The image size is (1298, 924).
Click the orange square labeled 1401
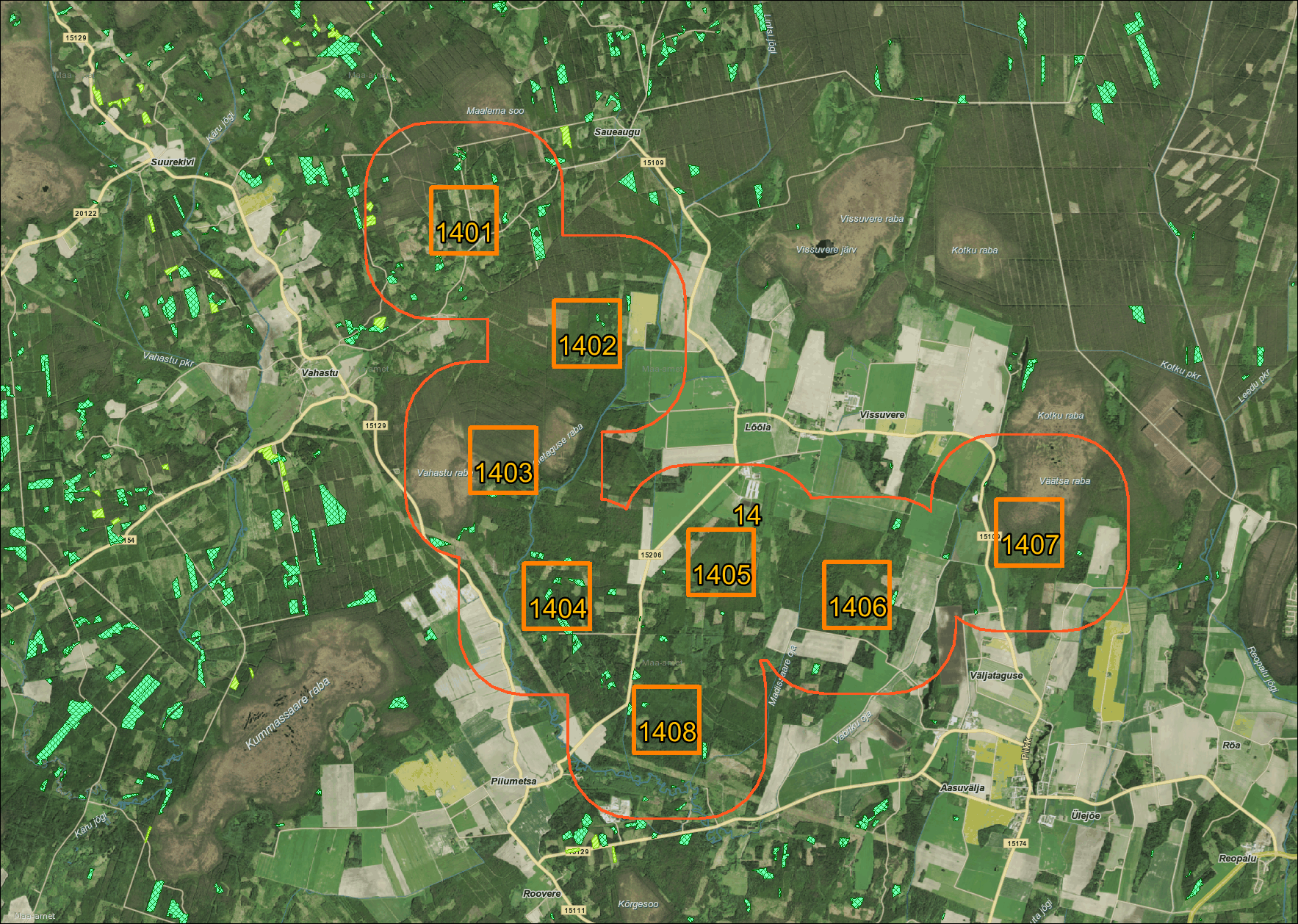(x=464, y=220)
